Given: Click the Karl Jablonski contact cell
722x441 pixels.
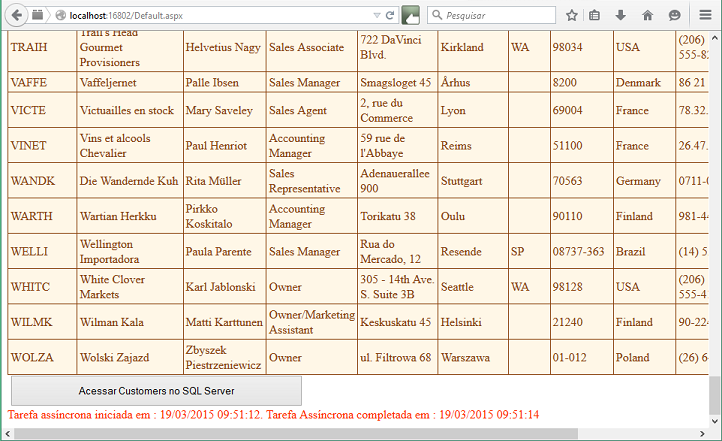Looking at the screenshot, I should (225, 287).
